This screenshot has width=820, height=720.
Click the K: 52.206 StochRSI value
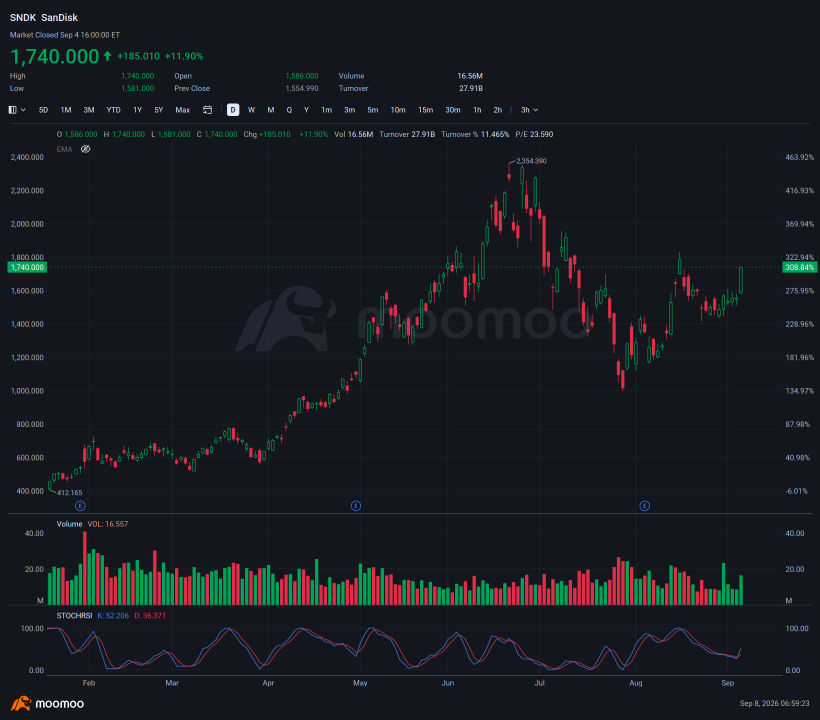(x=113, y=615)
